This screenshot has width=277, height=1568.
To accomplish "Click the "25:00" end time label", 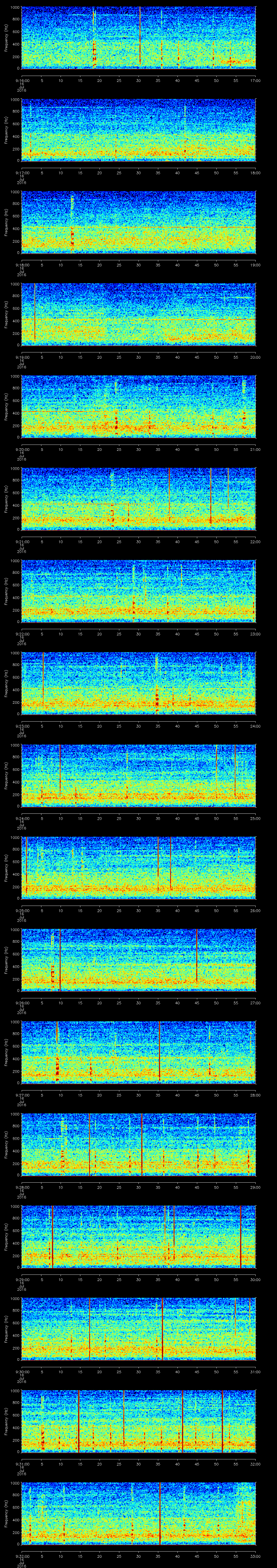I will click(255, 818).
